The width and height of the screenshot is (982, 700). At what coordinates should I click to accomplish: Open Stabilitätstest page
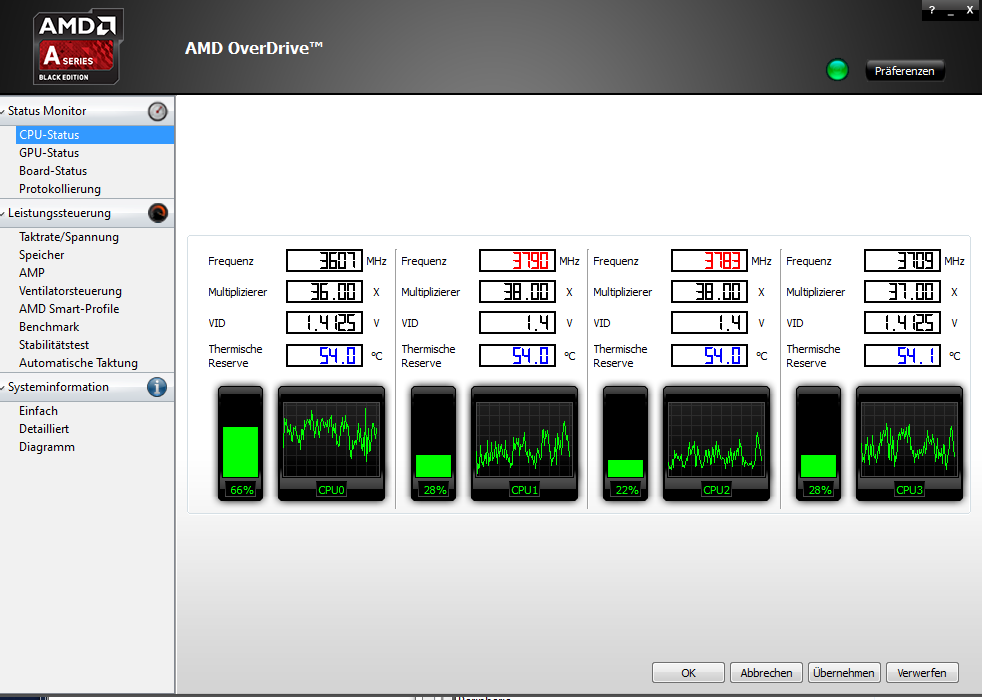pyautogui.click(x=54, y=345)
